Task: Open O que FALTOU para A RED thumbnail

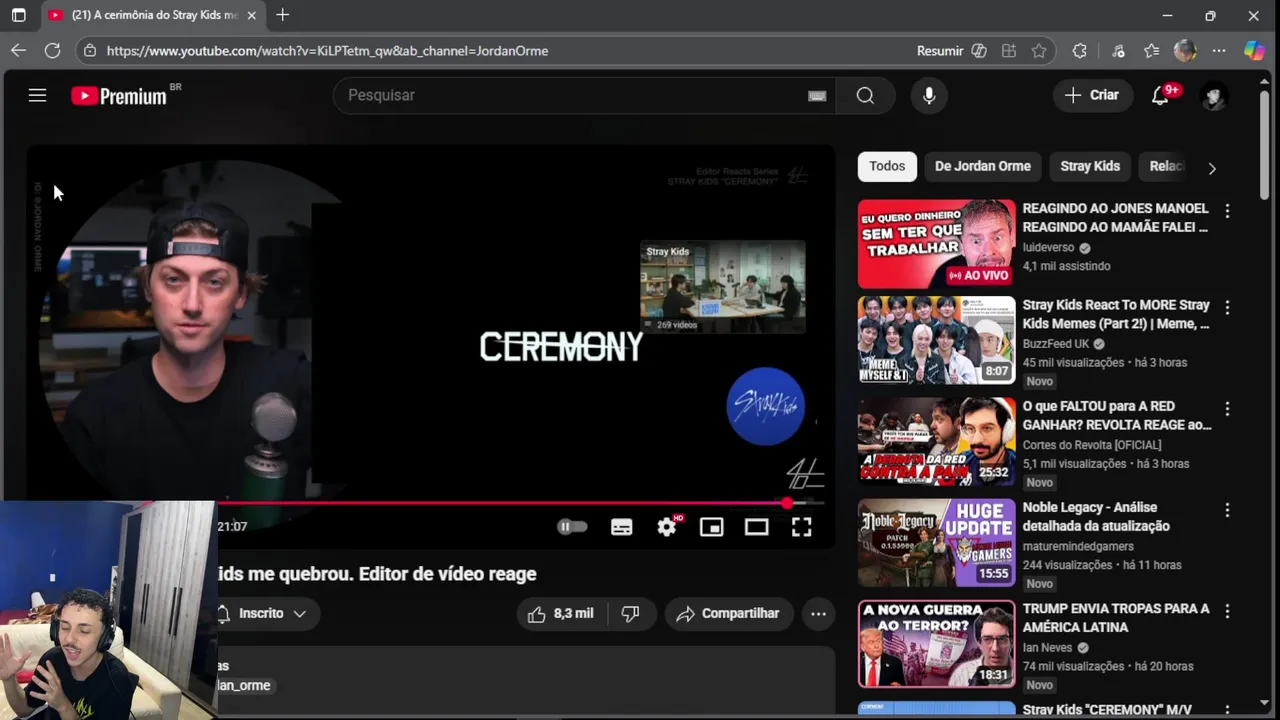Action: tap(936, 441)
